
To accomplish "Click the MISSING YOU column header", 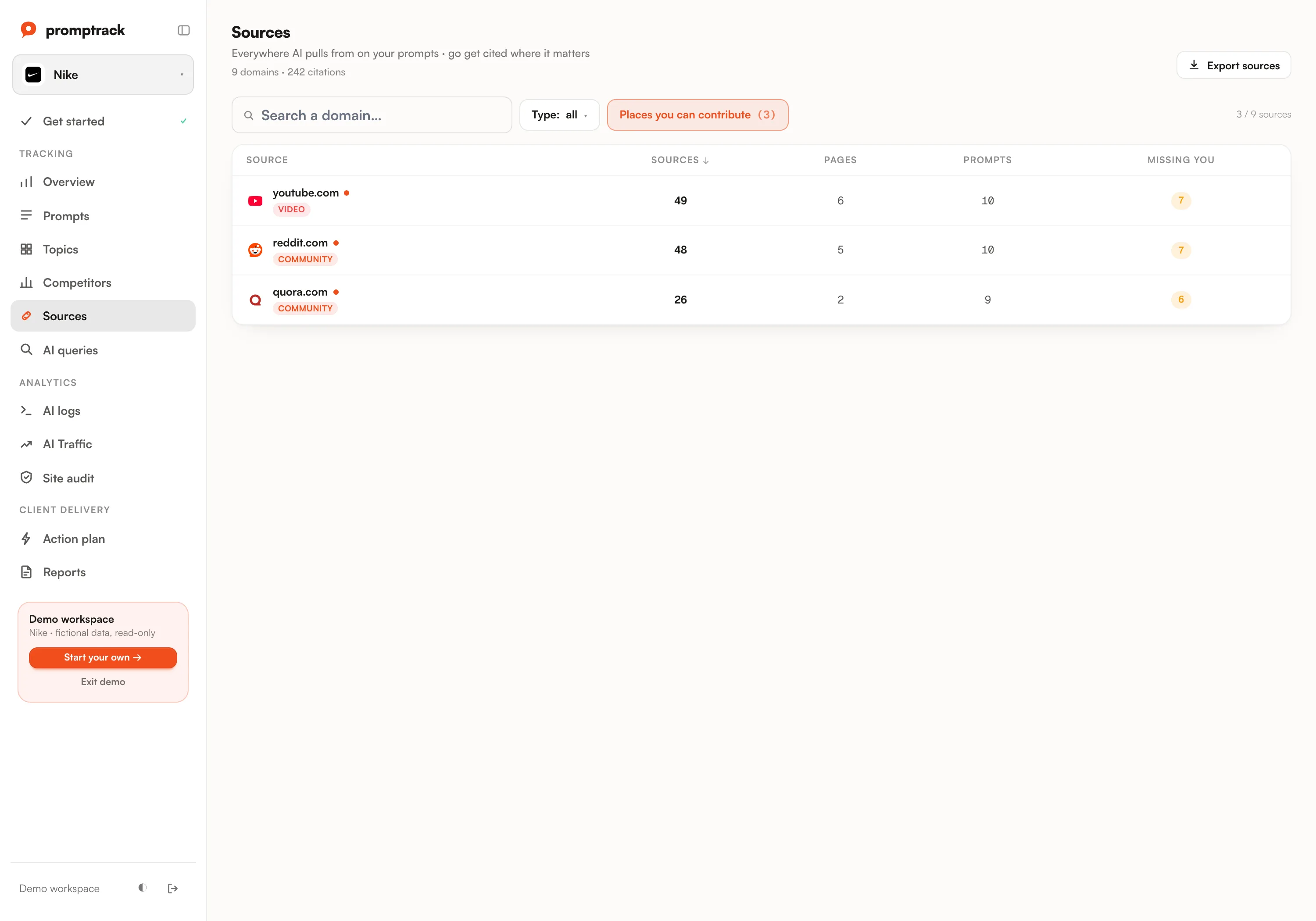I will tap(1181, 160).
